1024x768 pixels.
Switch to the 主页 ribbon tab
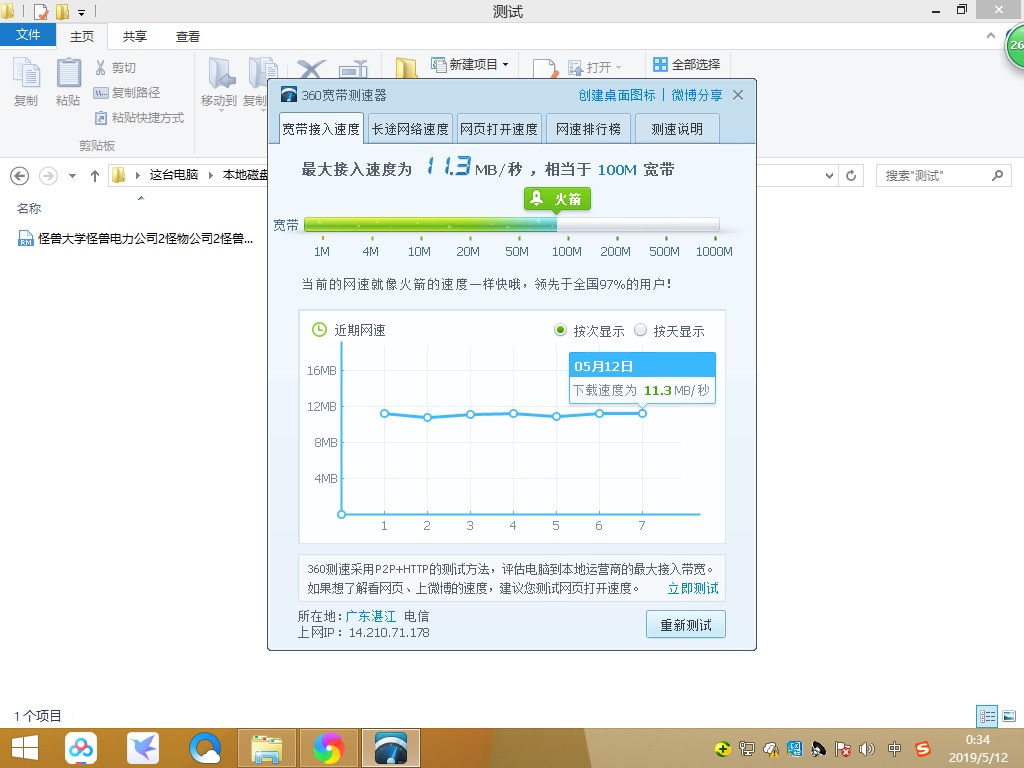pos(82,37)
